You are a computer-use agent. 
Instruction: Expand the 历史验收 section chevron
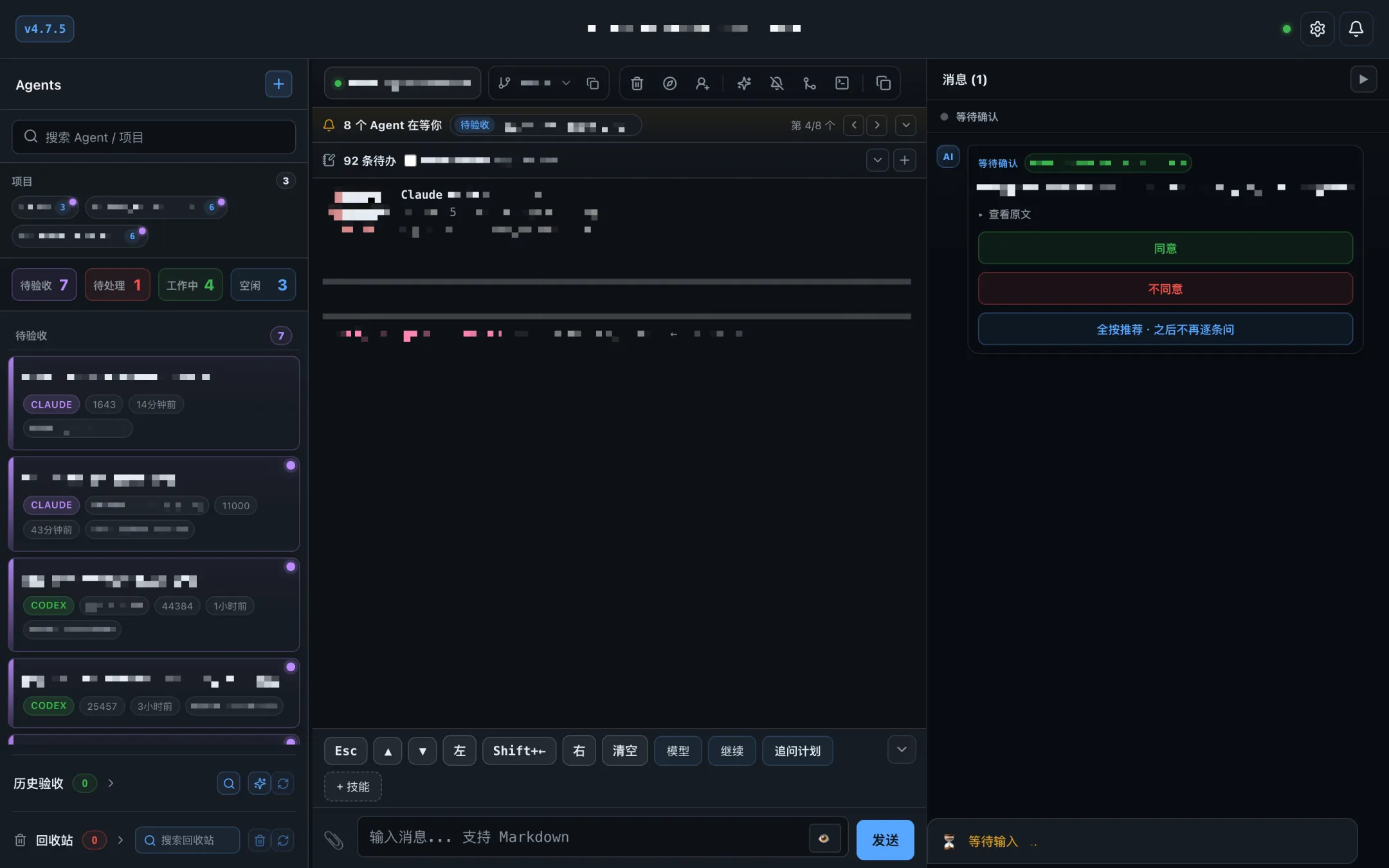(x=111, y=783)
